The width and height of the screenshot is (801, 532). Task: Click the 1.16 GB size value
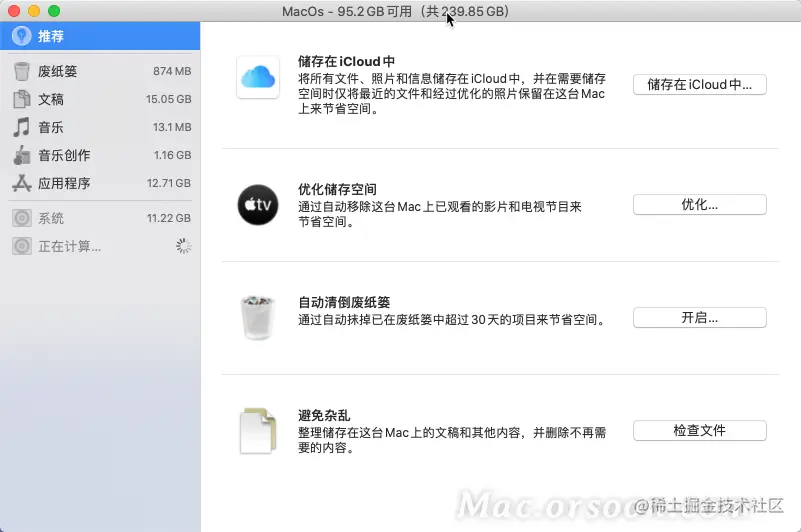[x=173, y=155]
